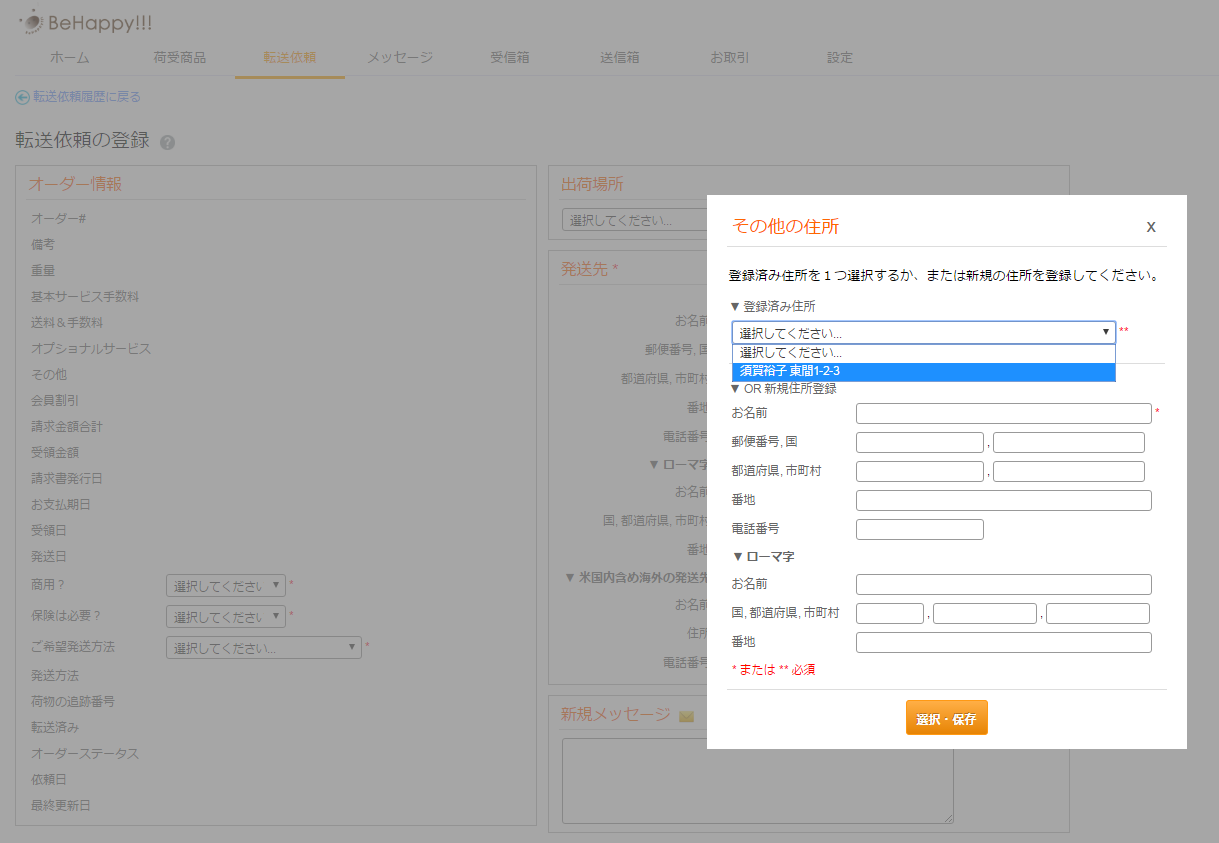Click the BeHappy!!! logo icon
This screenshot has height=843, width=1219.
pyautogui.click(x=31, y=21)
